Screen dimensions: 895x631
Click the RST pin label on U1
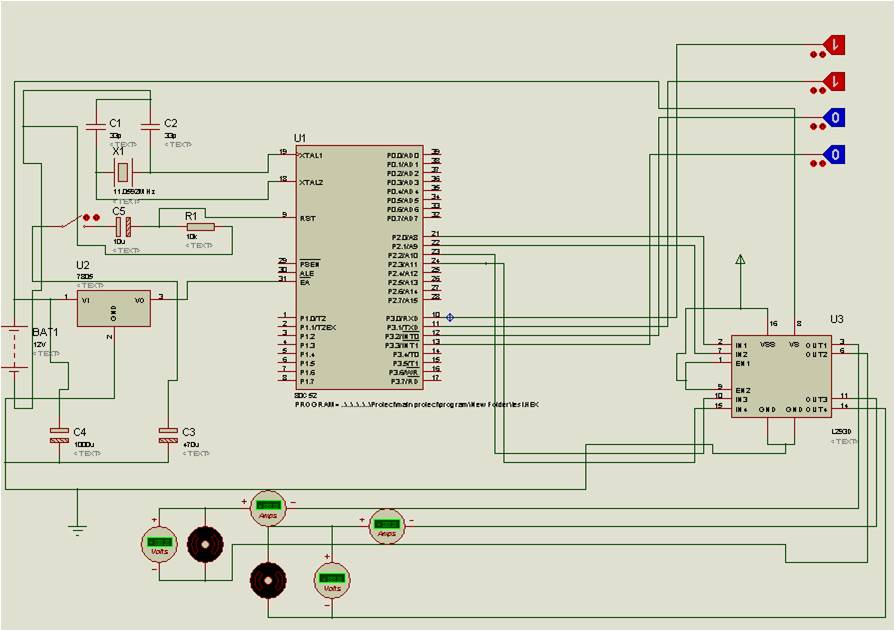[307, 219]
